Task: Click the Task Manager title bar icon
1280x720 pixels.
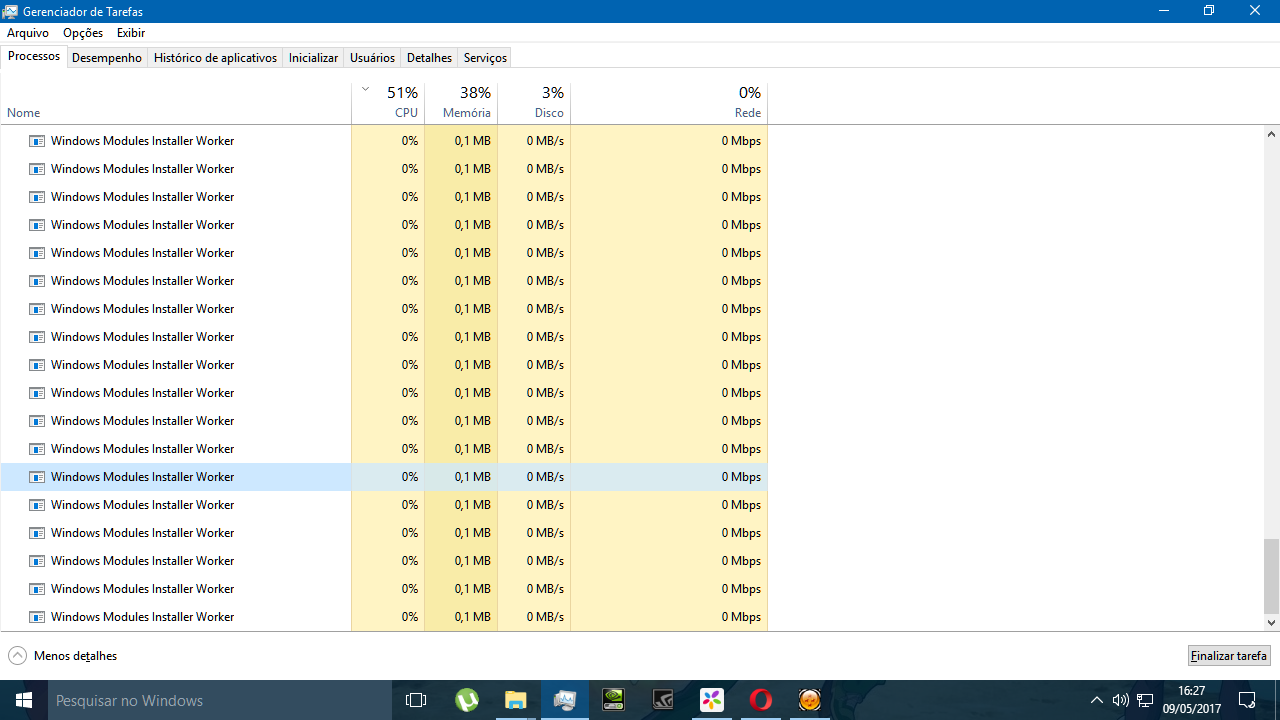Action: click(x=11, y=11)
